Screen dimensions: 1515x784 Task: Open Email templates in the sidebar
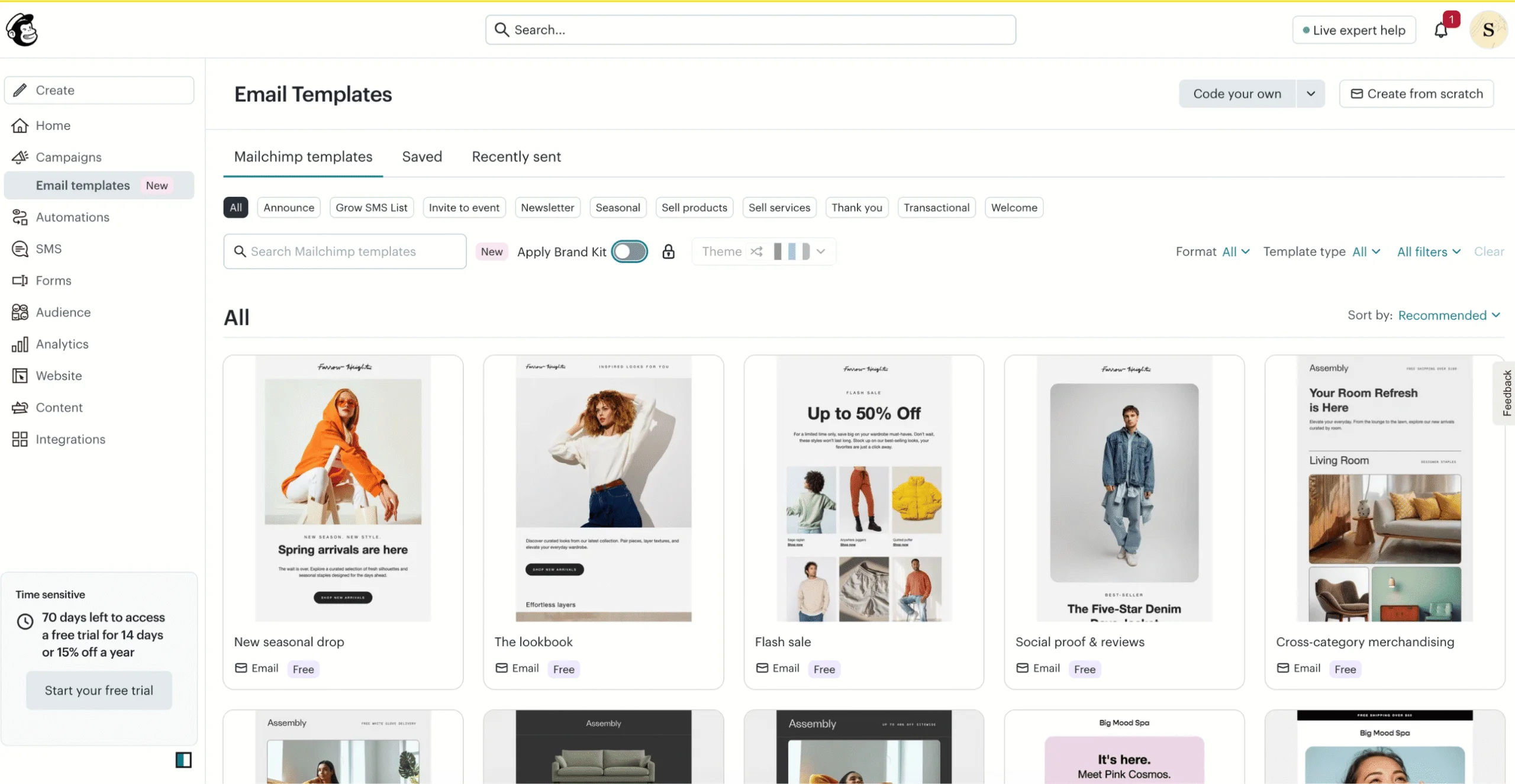99,185
